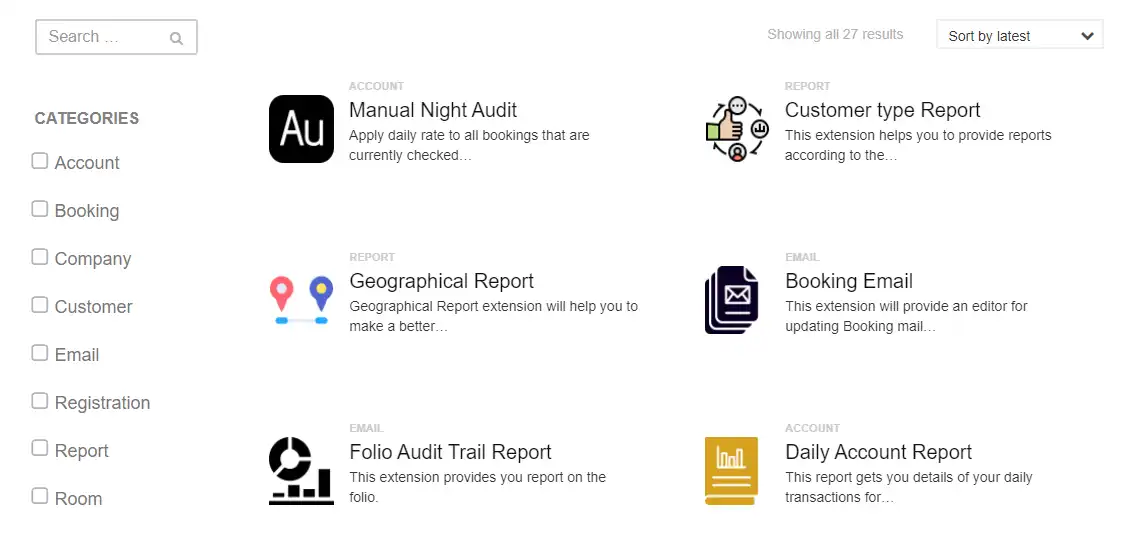1142x534 pixels.
Task: Open the Manual Night Audit title link
Action: pos(433,110)
